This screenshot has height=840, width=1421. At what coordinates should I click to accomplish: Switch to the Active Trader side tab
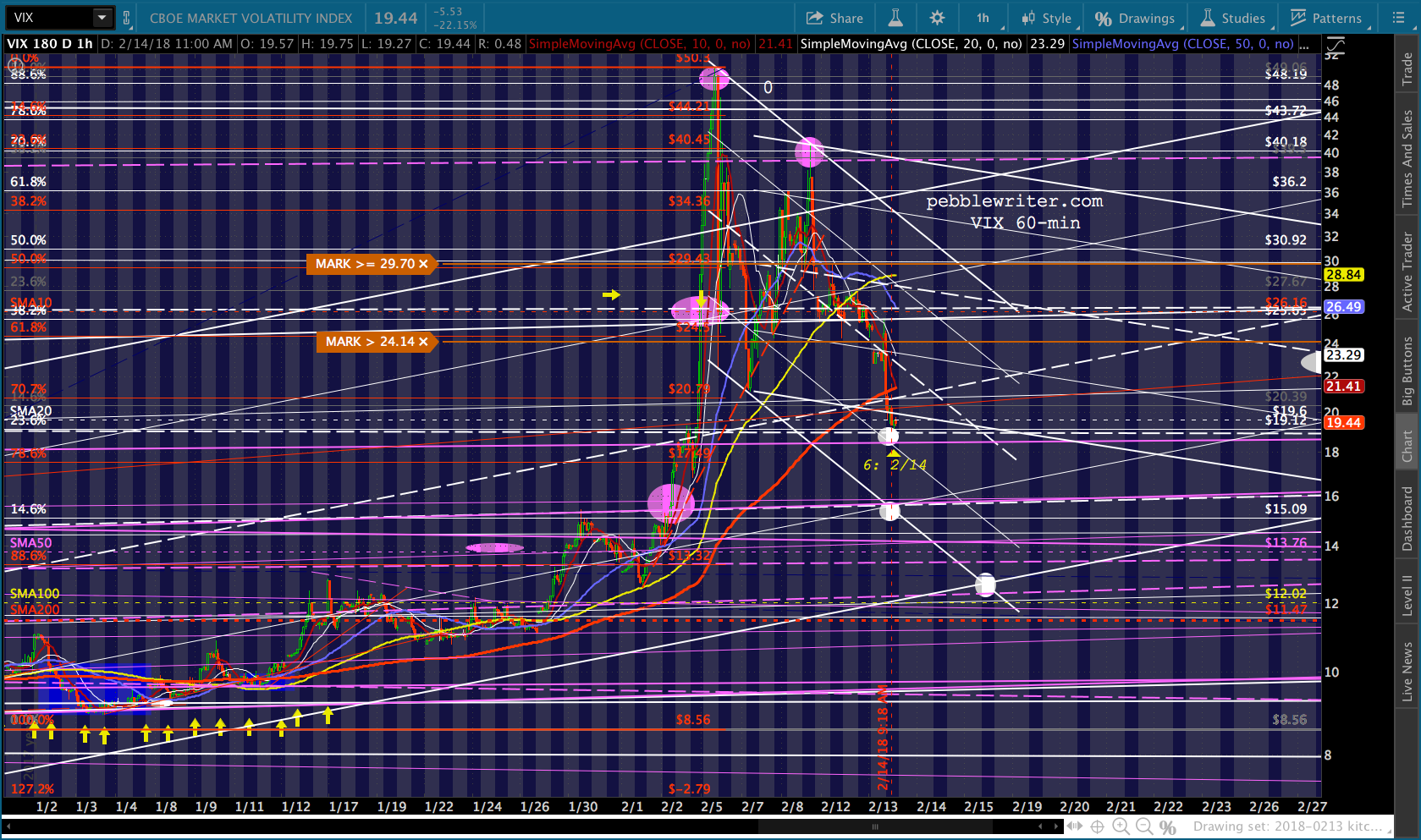(x=1407, y=272)
